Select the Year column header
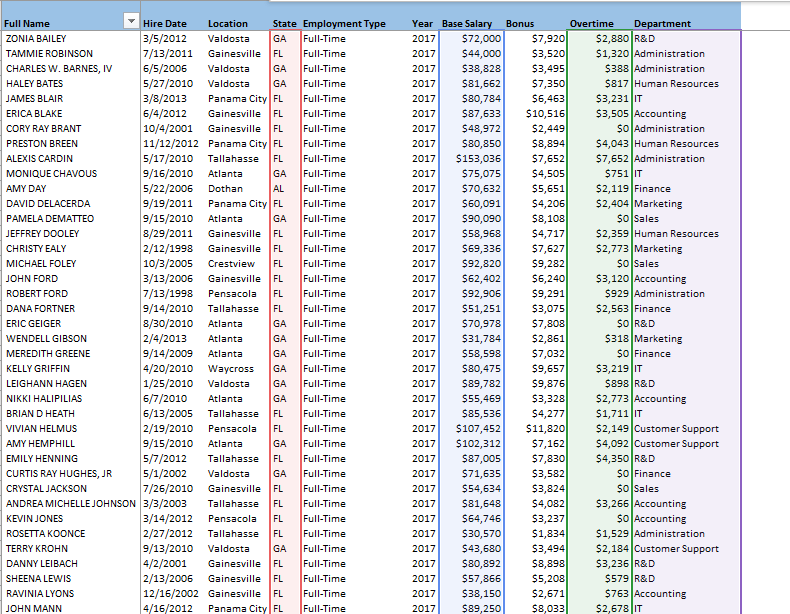This screenshot has width=790, height=614. pyautogui.click(x=422, y=24)
